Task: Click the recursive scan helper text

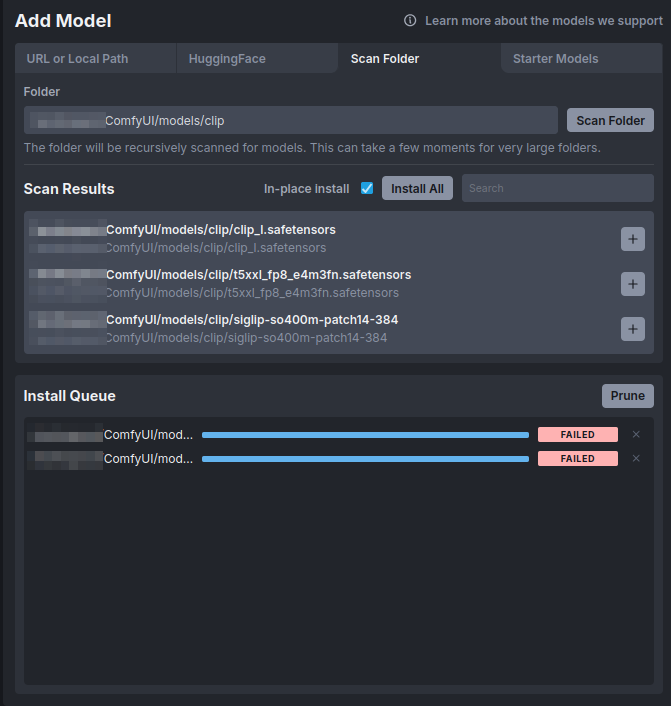Action: tap(312, 148)
